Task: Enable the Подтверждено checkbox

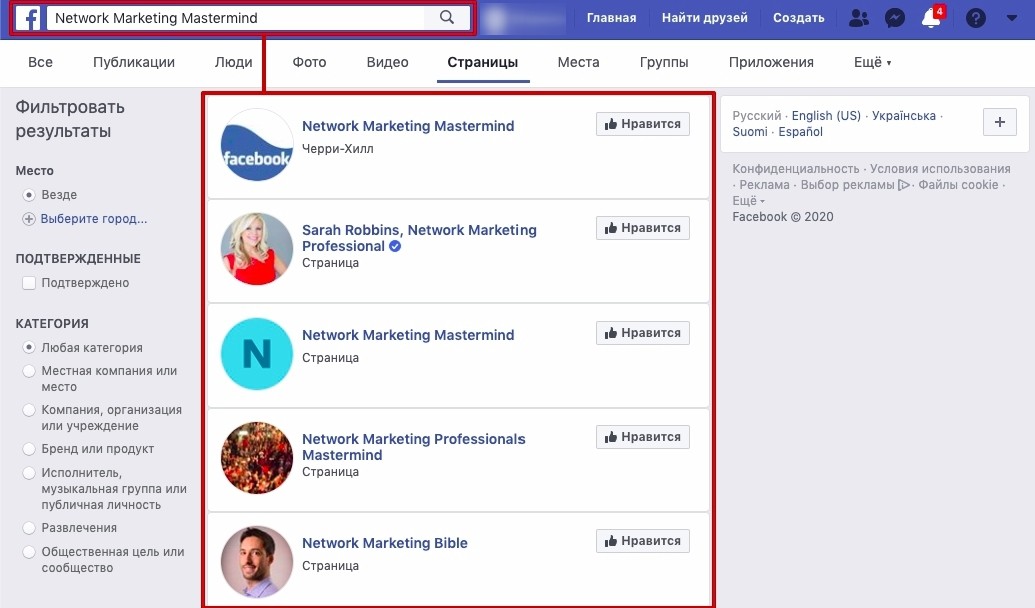Action: (29, 283)
